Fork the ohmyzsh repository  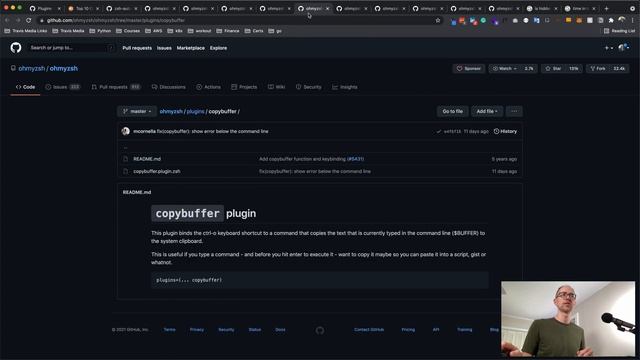598,69
